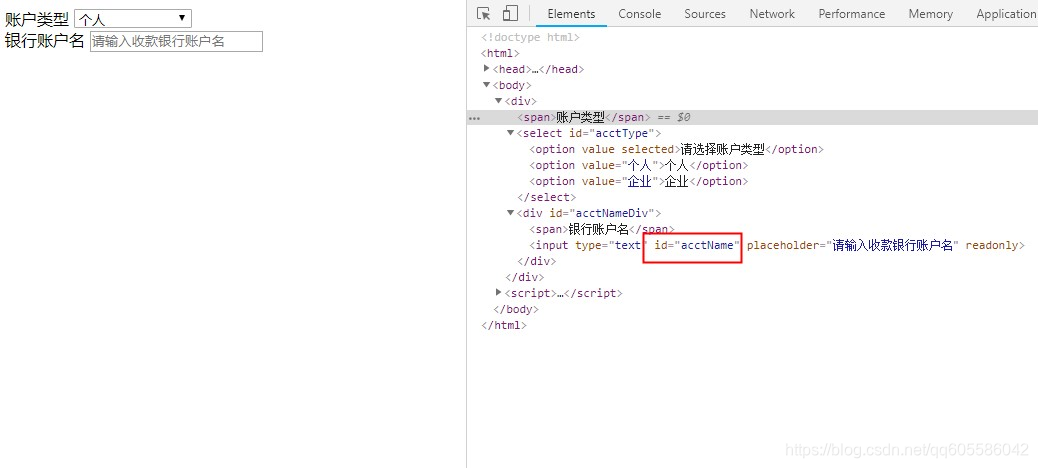Select the doctype html line
This screenshot has height=468, width=1038.
tap(530, 37)
